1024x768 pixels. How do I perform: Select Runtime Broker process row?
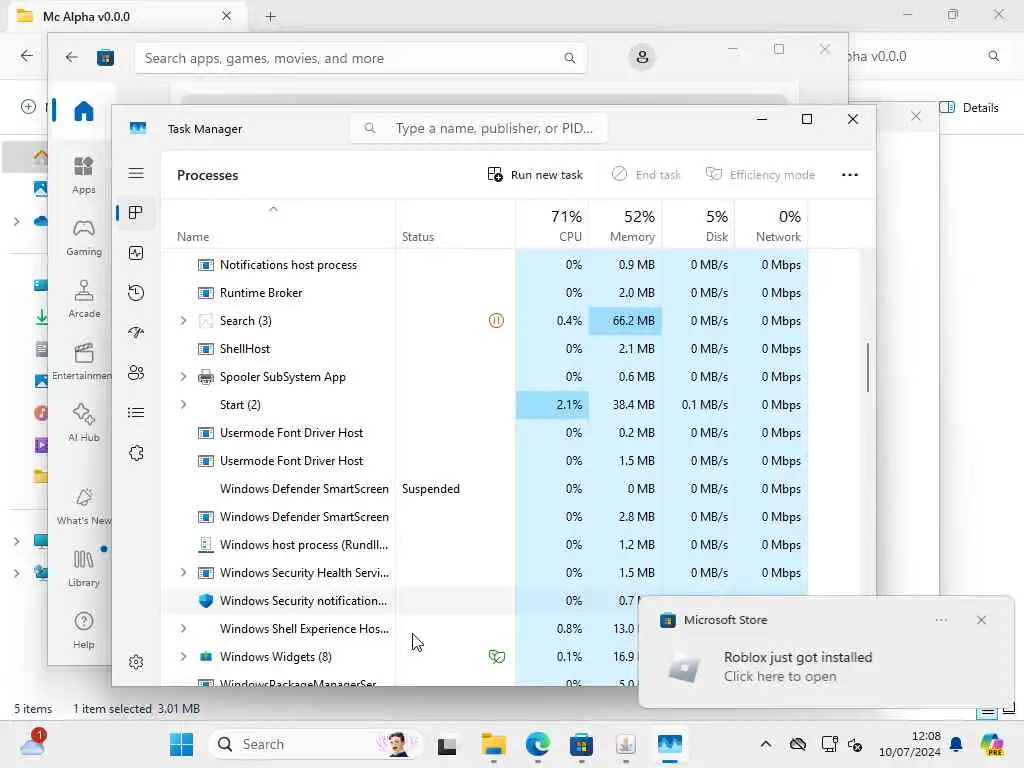[x=484, y=293]
